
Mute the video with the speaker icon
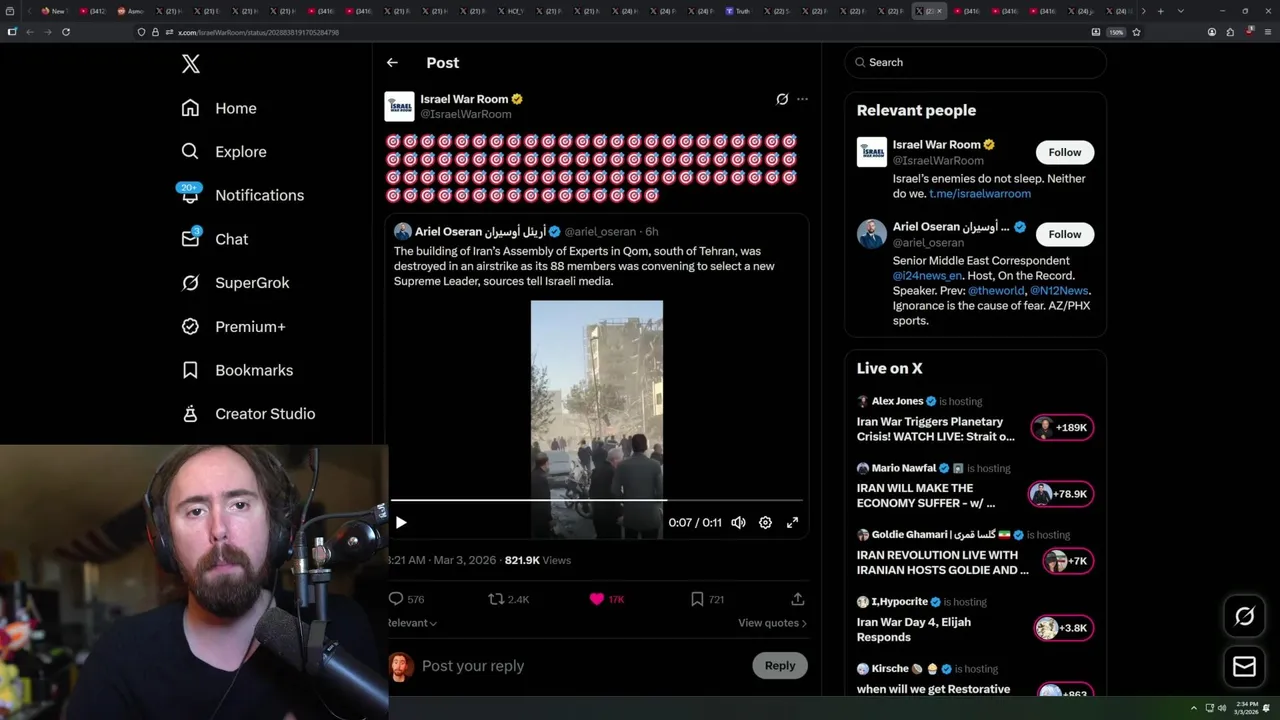pyautogui.click(x=738, y=522)
